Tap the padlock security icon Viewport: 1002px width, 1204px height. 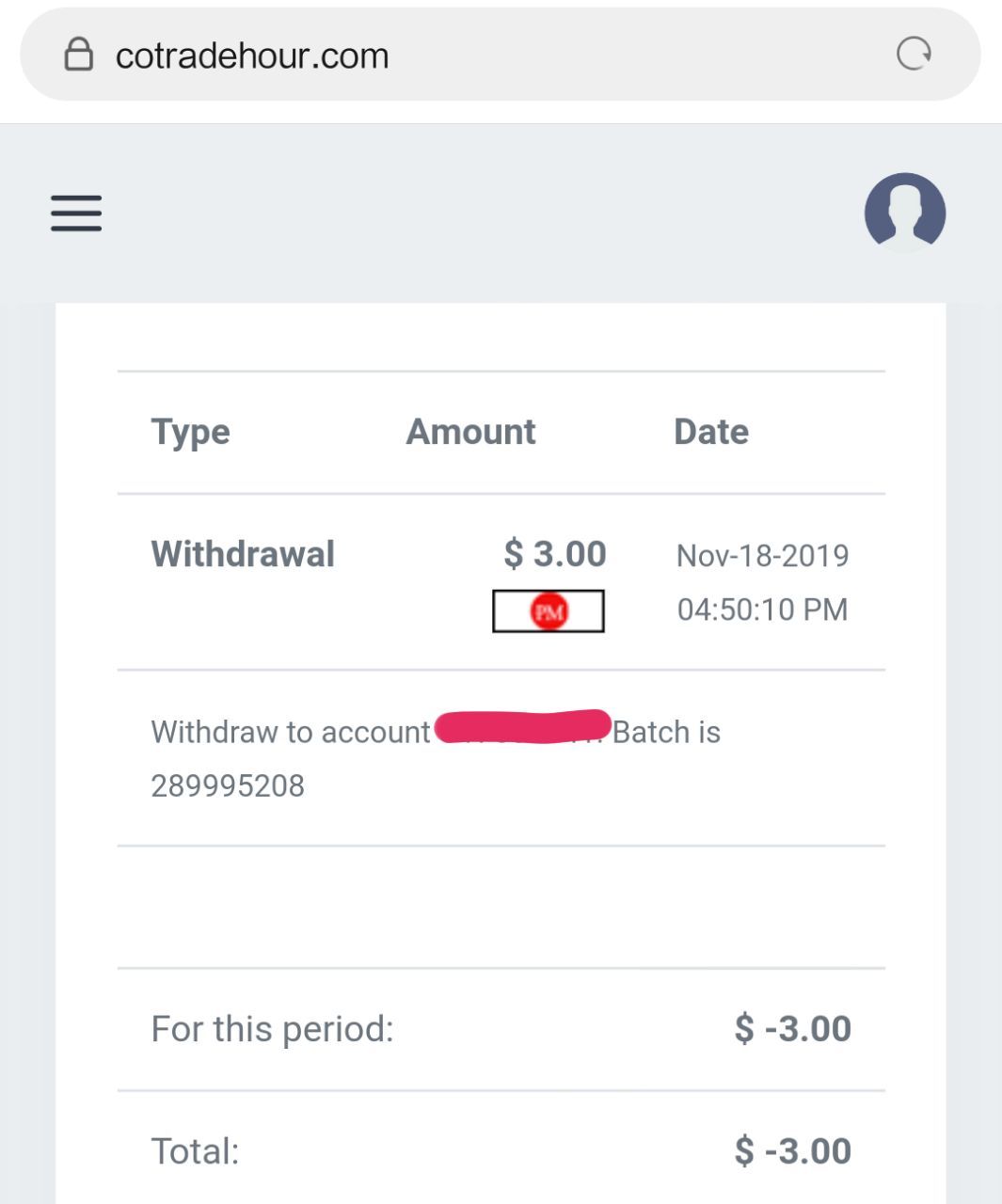coord(78,55)
